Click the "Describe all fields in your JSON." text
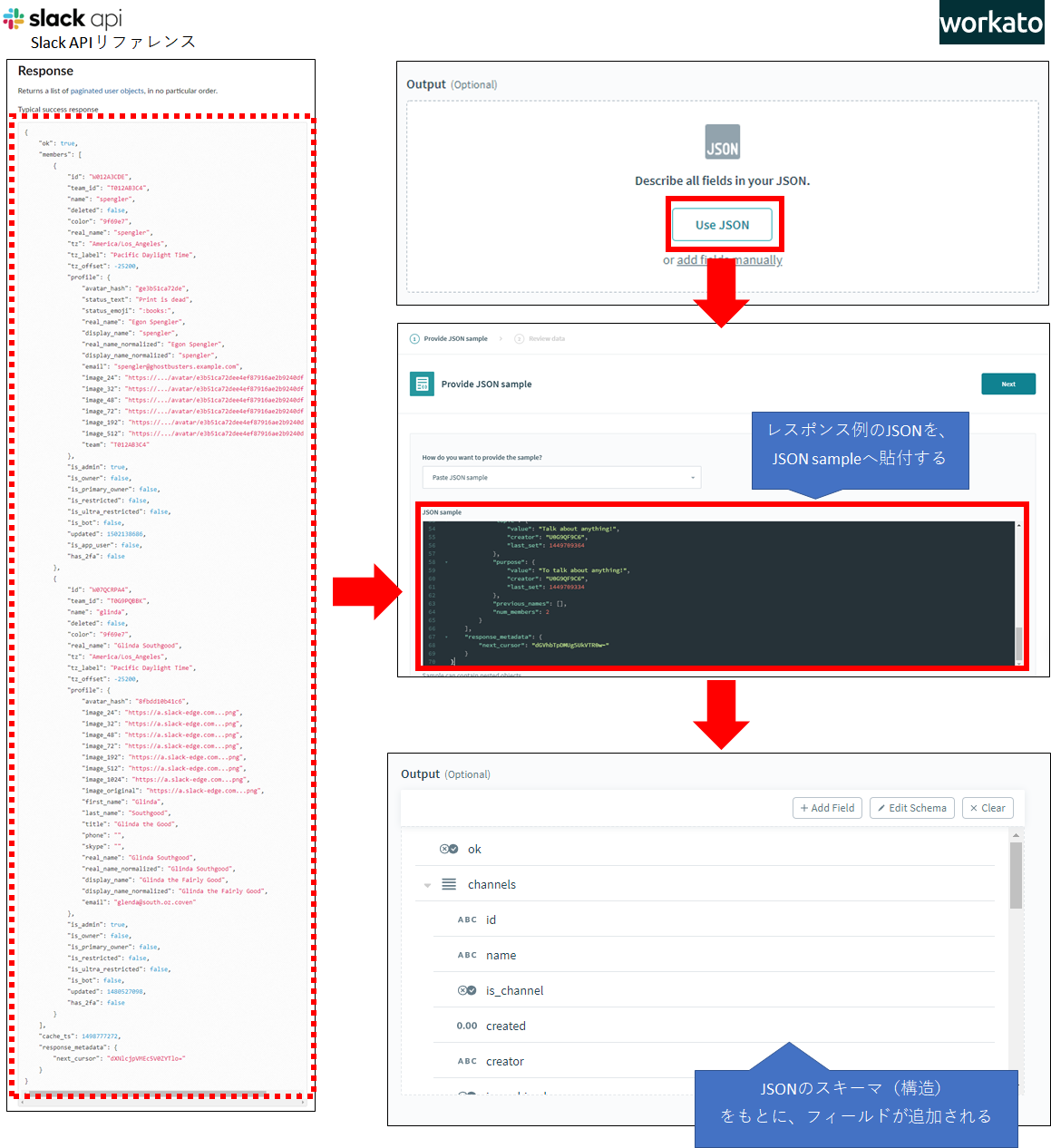Image resolution: width=1051 pixels, height=1148 pixels. click(723, 181)
